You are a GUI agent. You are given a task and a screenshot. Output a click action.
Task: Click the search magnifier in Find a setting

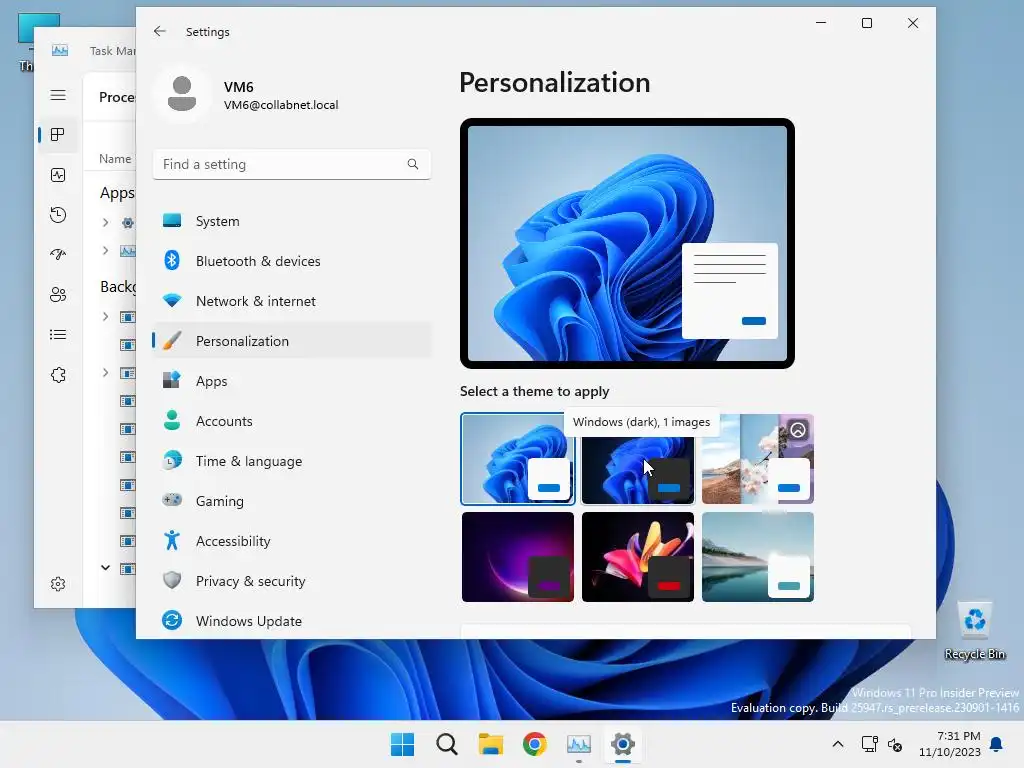413,164
